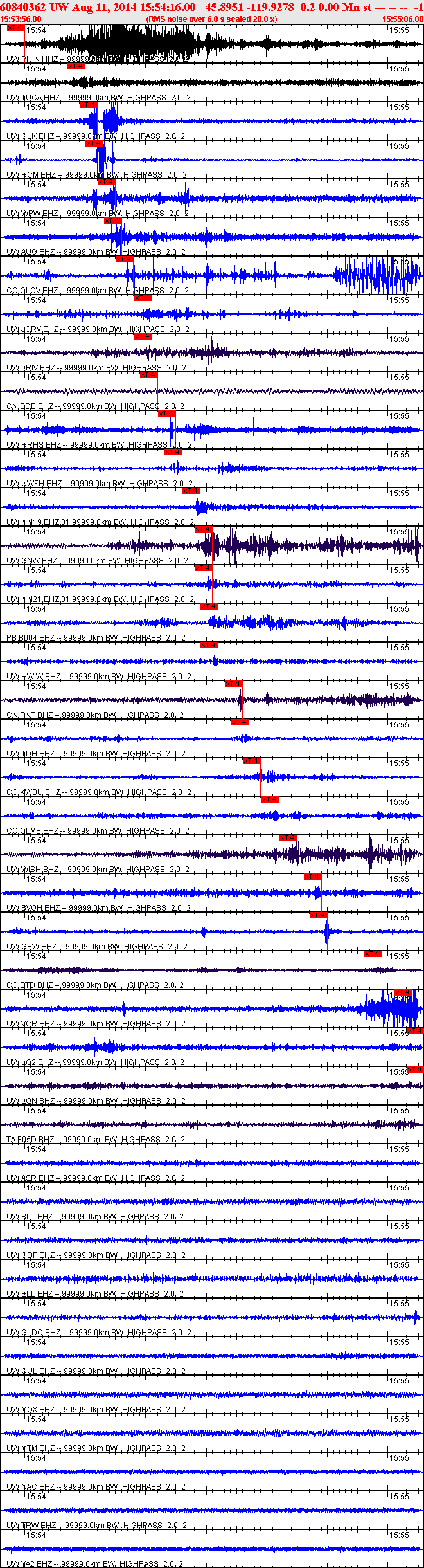Click the UW TUCA HHZ station label

click(98, 98)
